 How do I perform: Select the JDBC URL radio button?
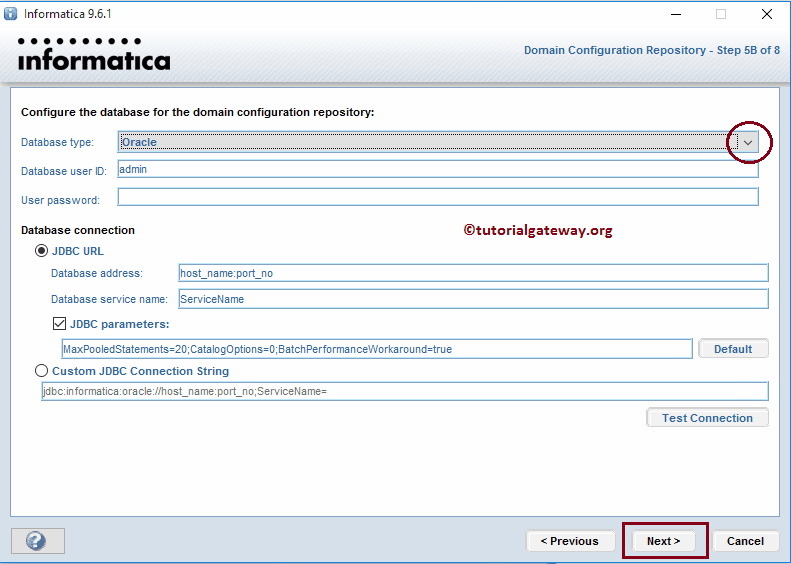(x=41, y=251)
